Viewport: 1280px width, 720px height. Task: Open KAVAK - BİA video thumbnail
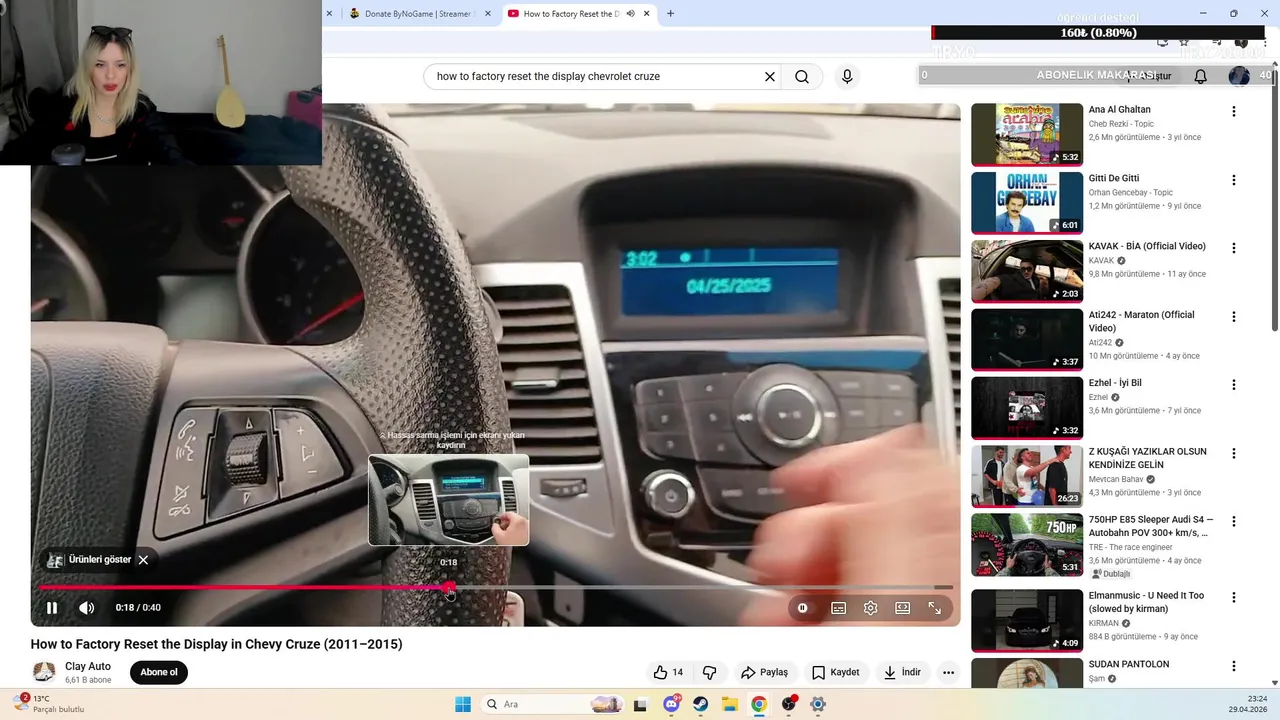(1027, 271)
